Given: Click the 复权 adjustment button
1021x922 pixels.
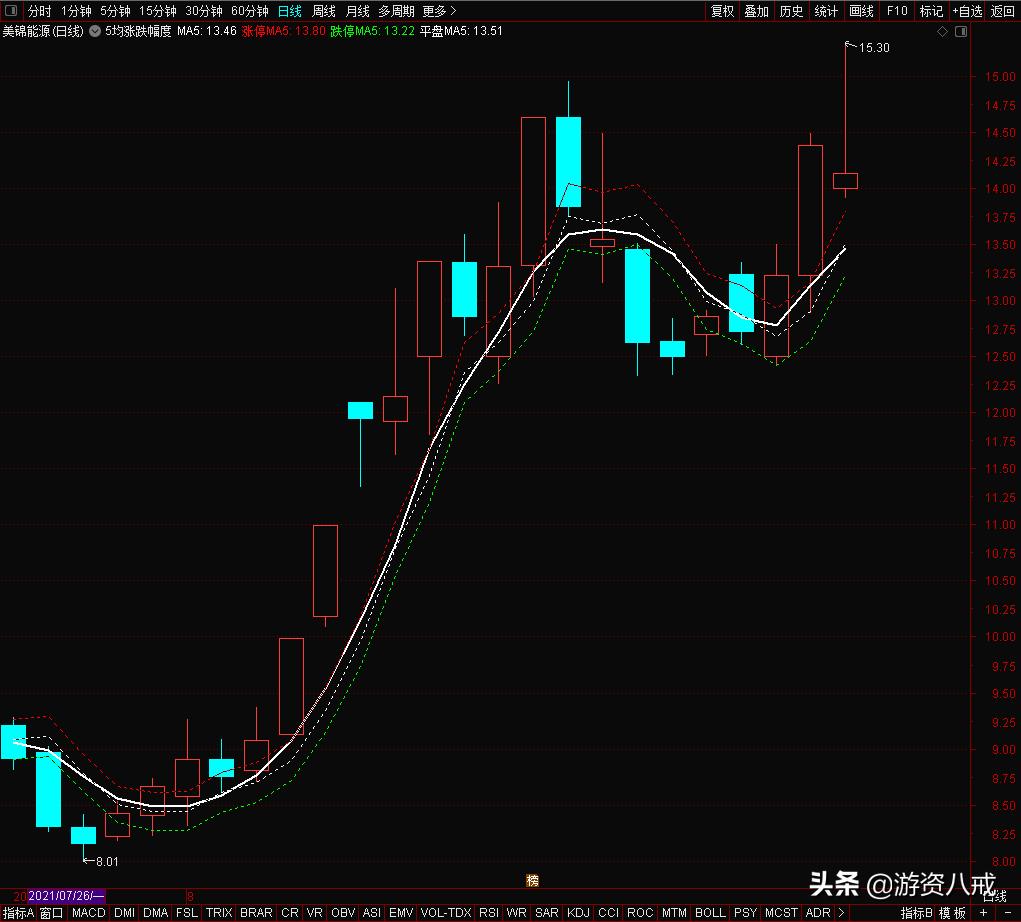Looking at the screenshot, I should pos(723,11).
